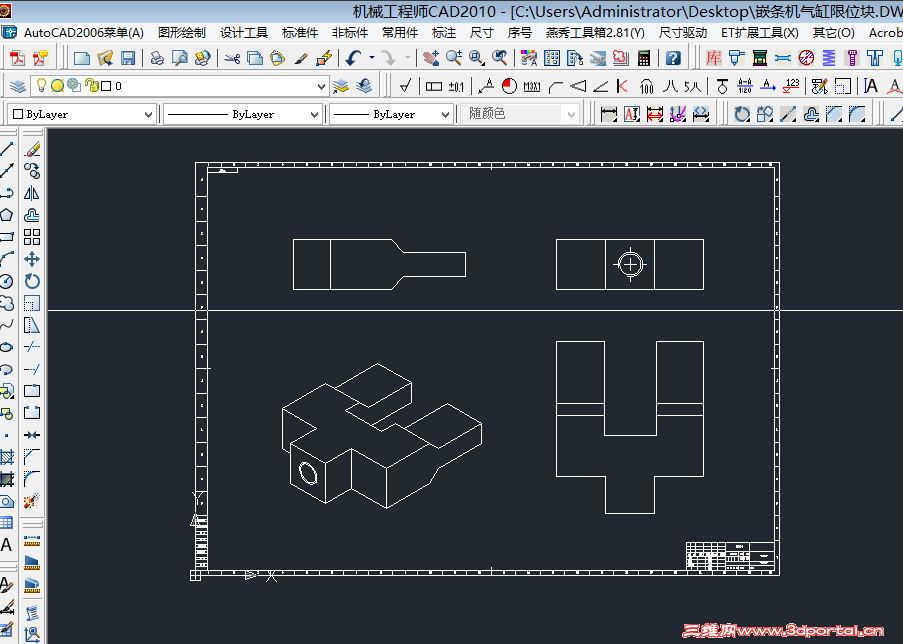Open Help question mark icon
The width and height of the screenshot is (903, 644).
tap(673, 58)
